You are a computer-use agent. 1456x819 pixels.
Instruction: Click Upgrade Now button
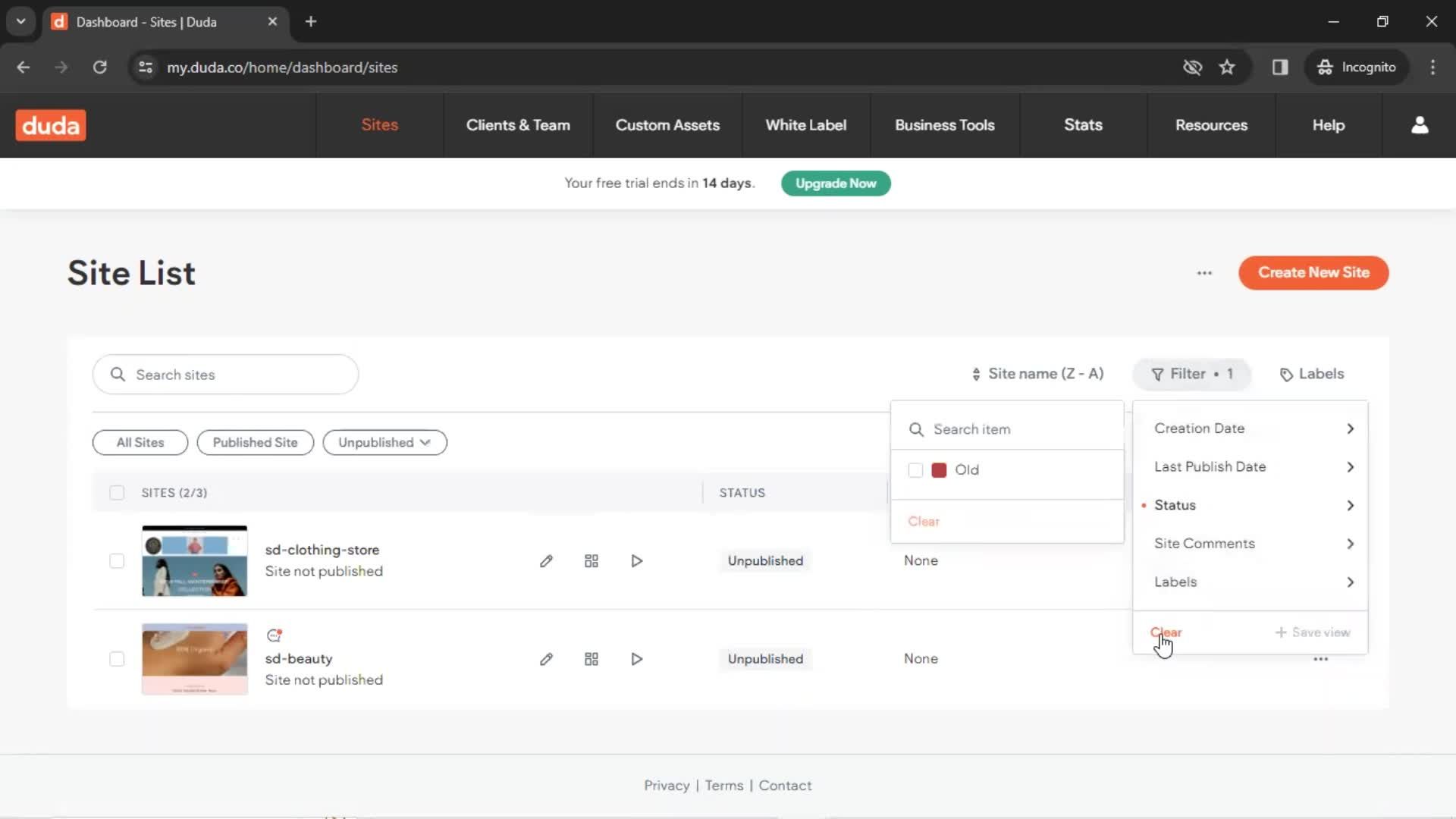point(836,184)
